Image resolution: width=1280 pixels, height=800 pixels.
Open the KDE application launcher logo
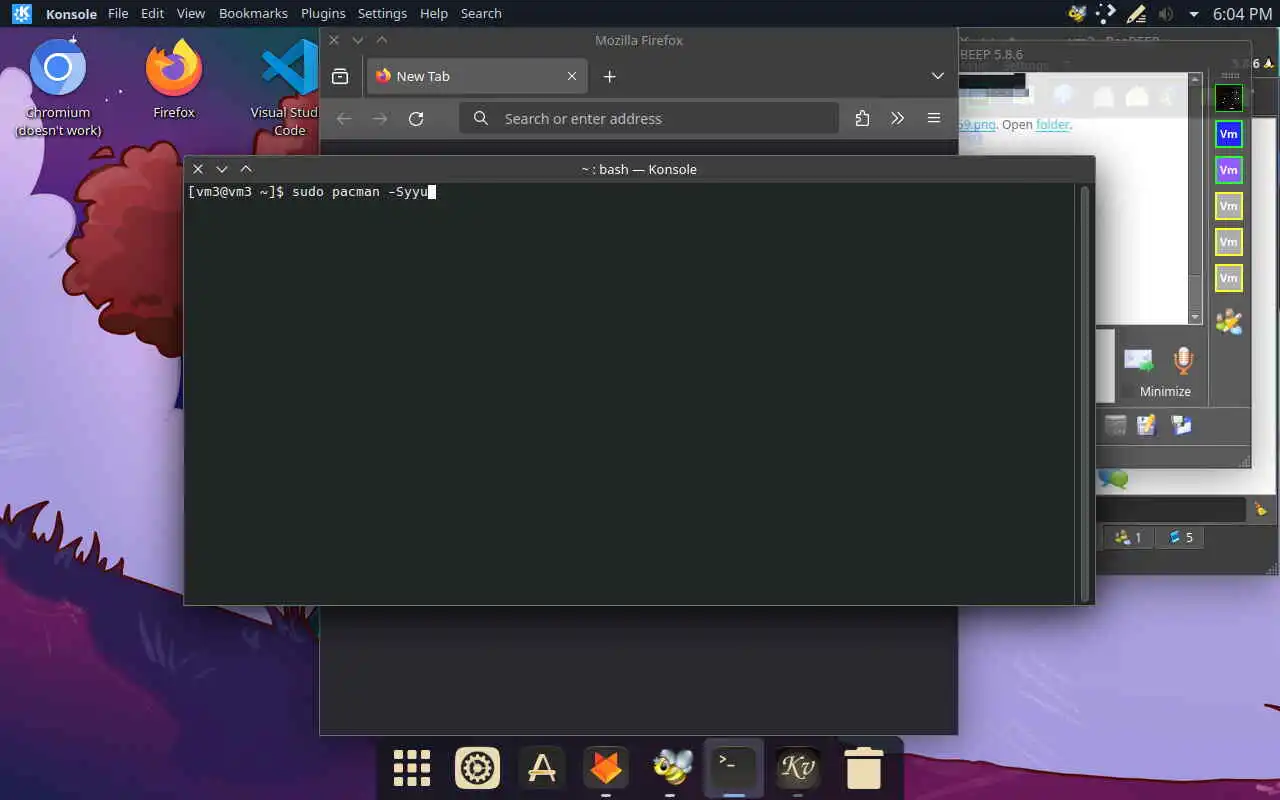pos(20,14)
